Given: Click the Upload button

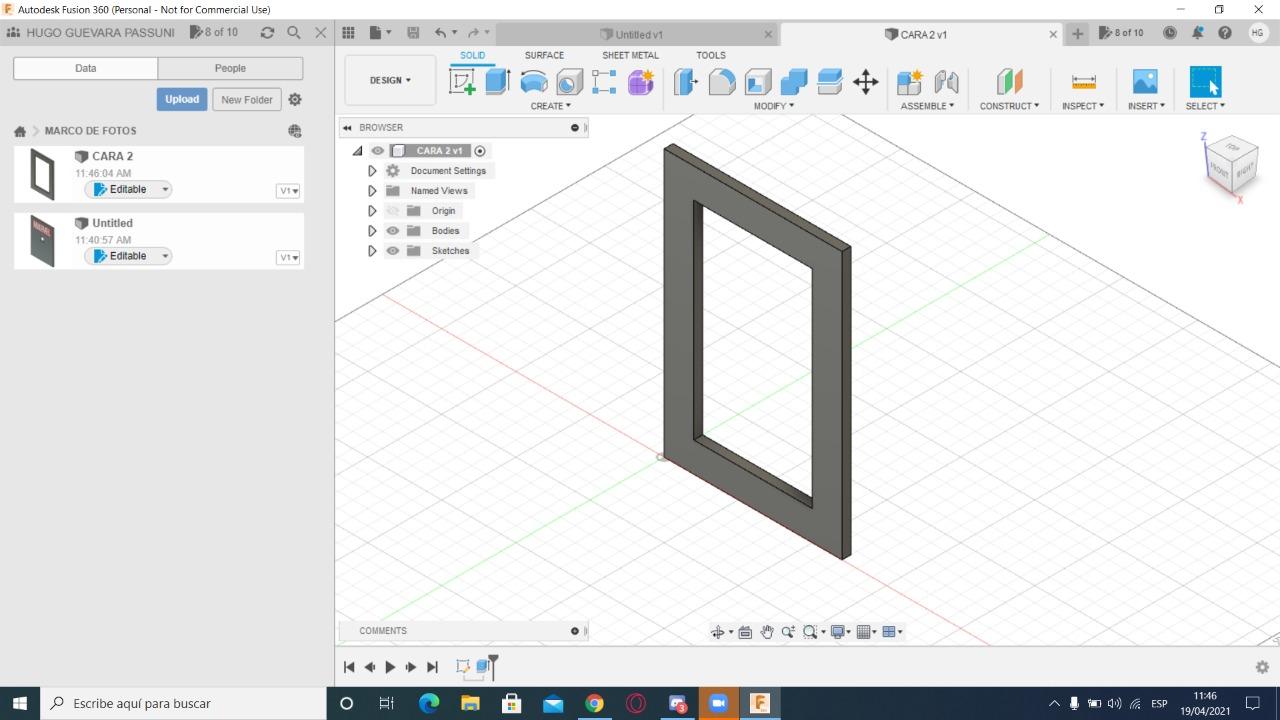Looking at the screenshot, I should point(182,100).
